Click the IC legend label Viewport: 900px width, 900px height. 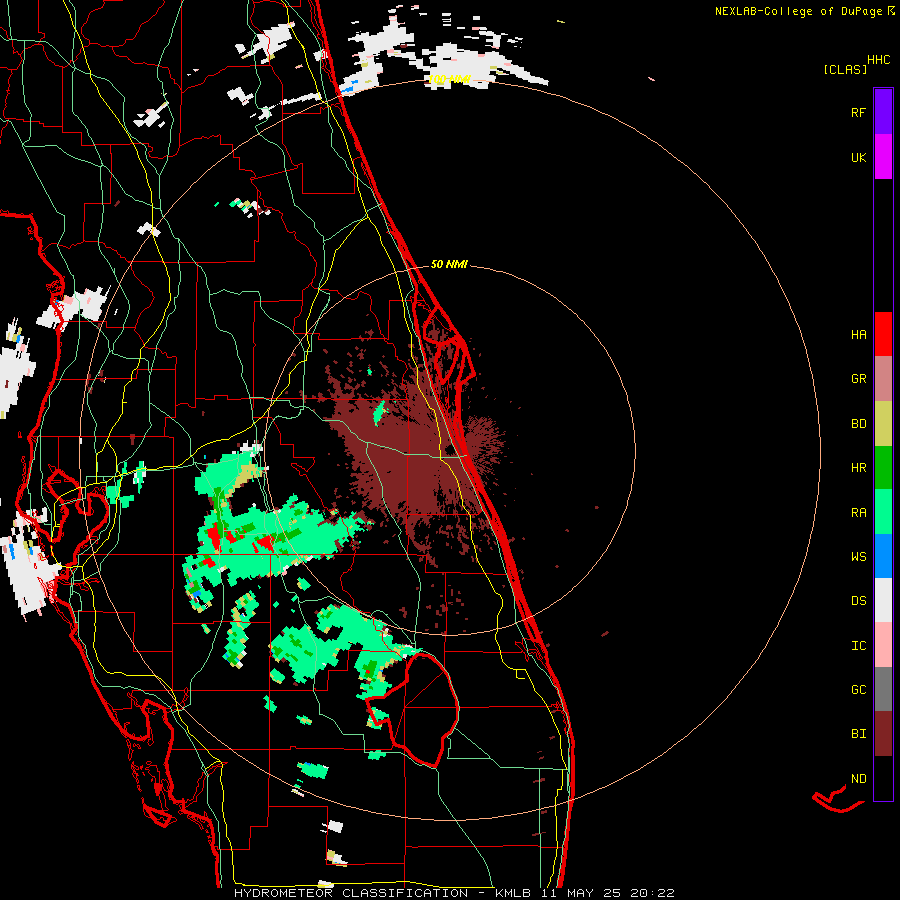[x=859, y=646]
